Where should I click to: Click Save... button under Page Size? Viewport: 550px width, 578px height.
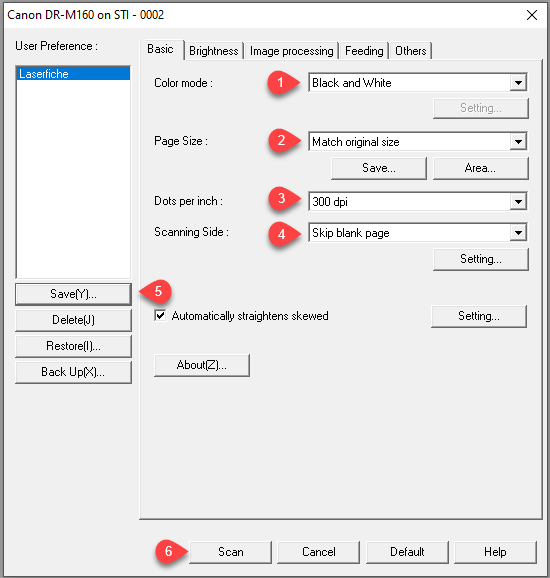tap(379, 168)
